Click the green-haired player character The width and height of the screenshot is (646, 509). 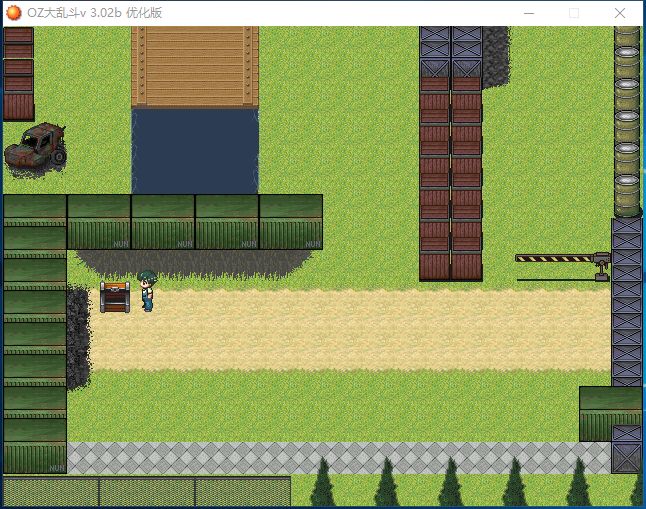point(147,291)
